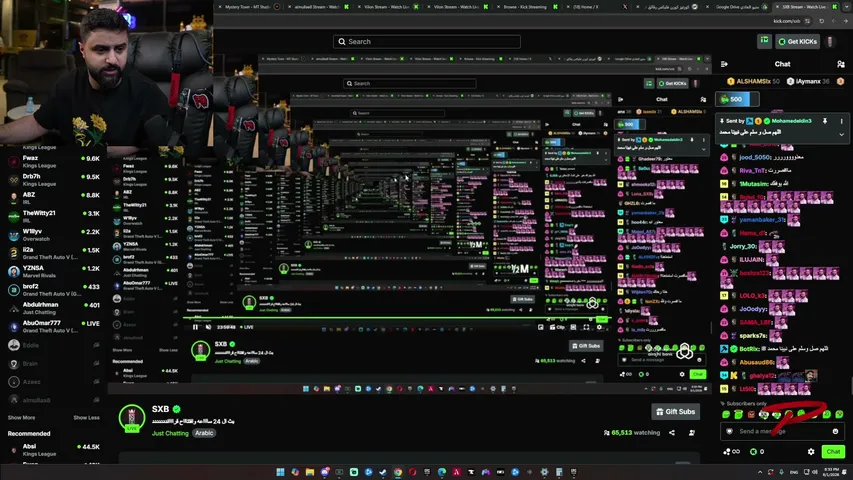
Task: Switch to the (18) Home / X browser tab
Action: click(598, 7)
